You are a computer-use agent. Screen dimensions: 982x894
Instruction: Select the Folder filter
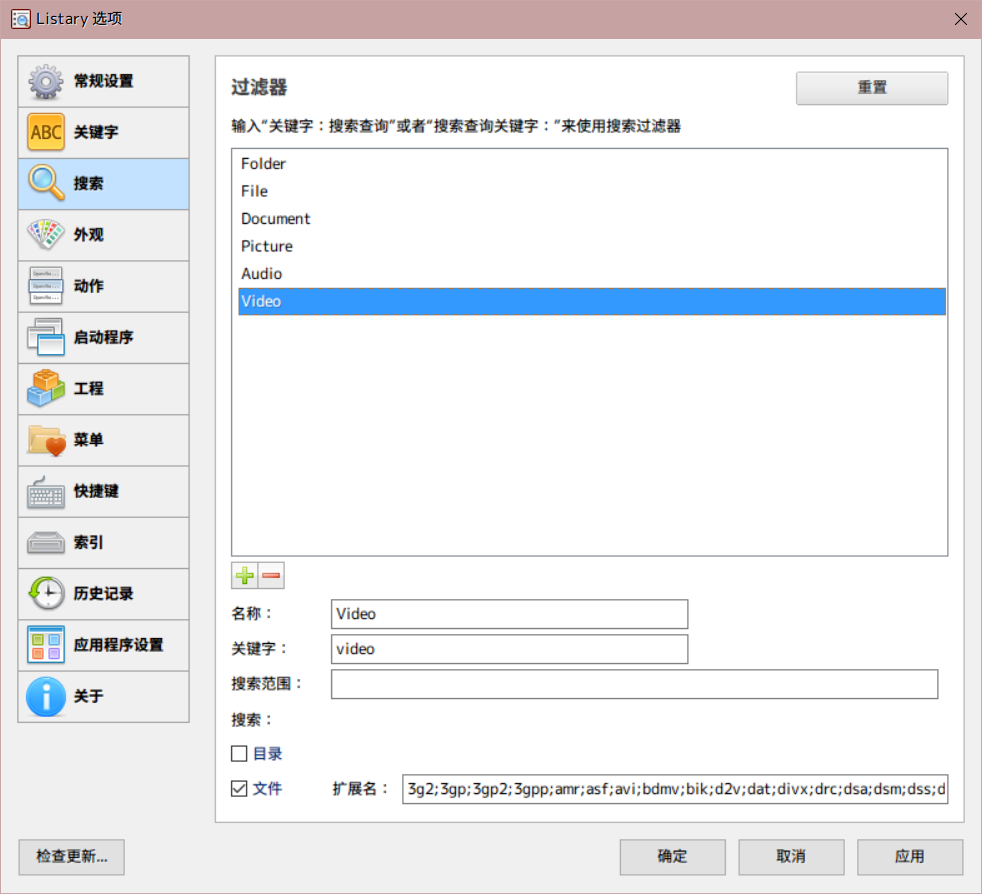[592, 164]
